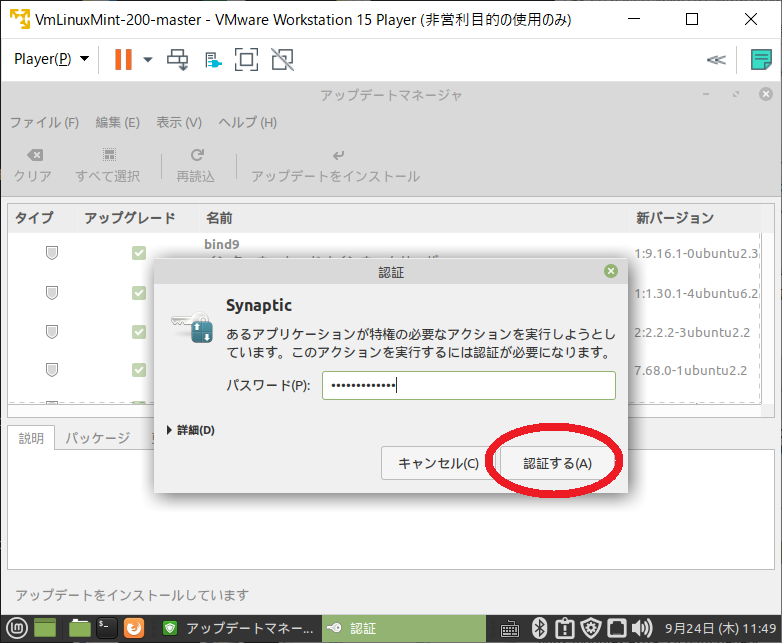Toggle upgrade checkbox for version 1:1.30.1-4ubuntu6.2 row
The width and height of the screenshot is (782, 643).
click(x=139, y=293)
